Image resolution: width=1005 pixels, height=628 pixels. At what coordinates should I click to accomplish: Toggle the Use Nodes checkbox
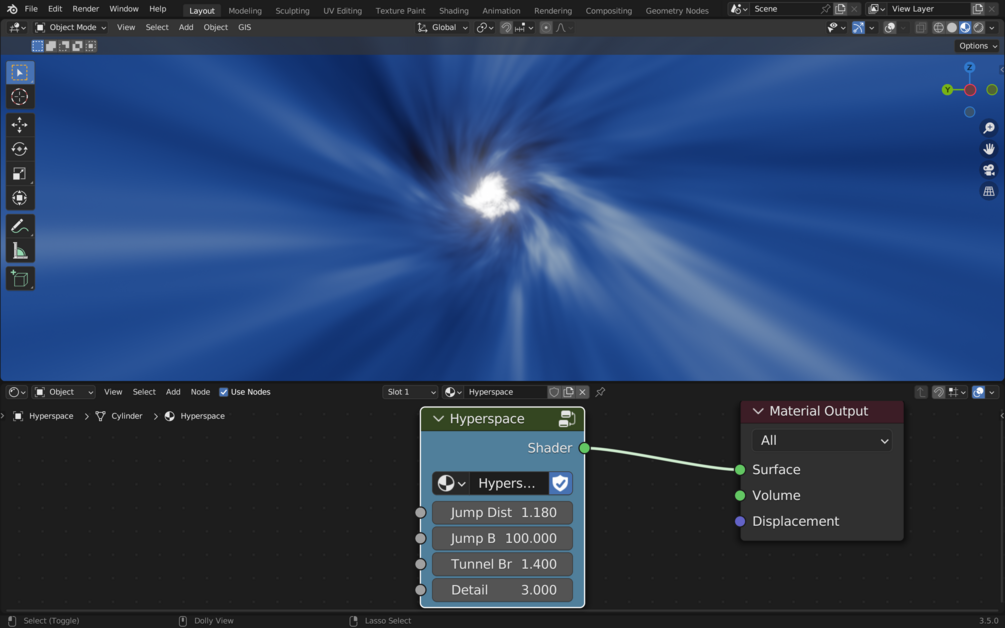(x=224, y=392)
